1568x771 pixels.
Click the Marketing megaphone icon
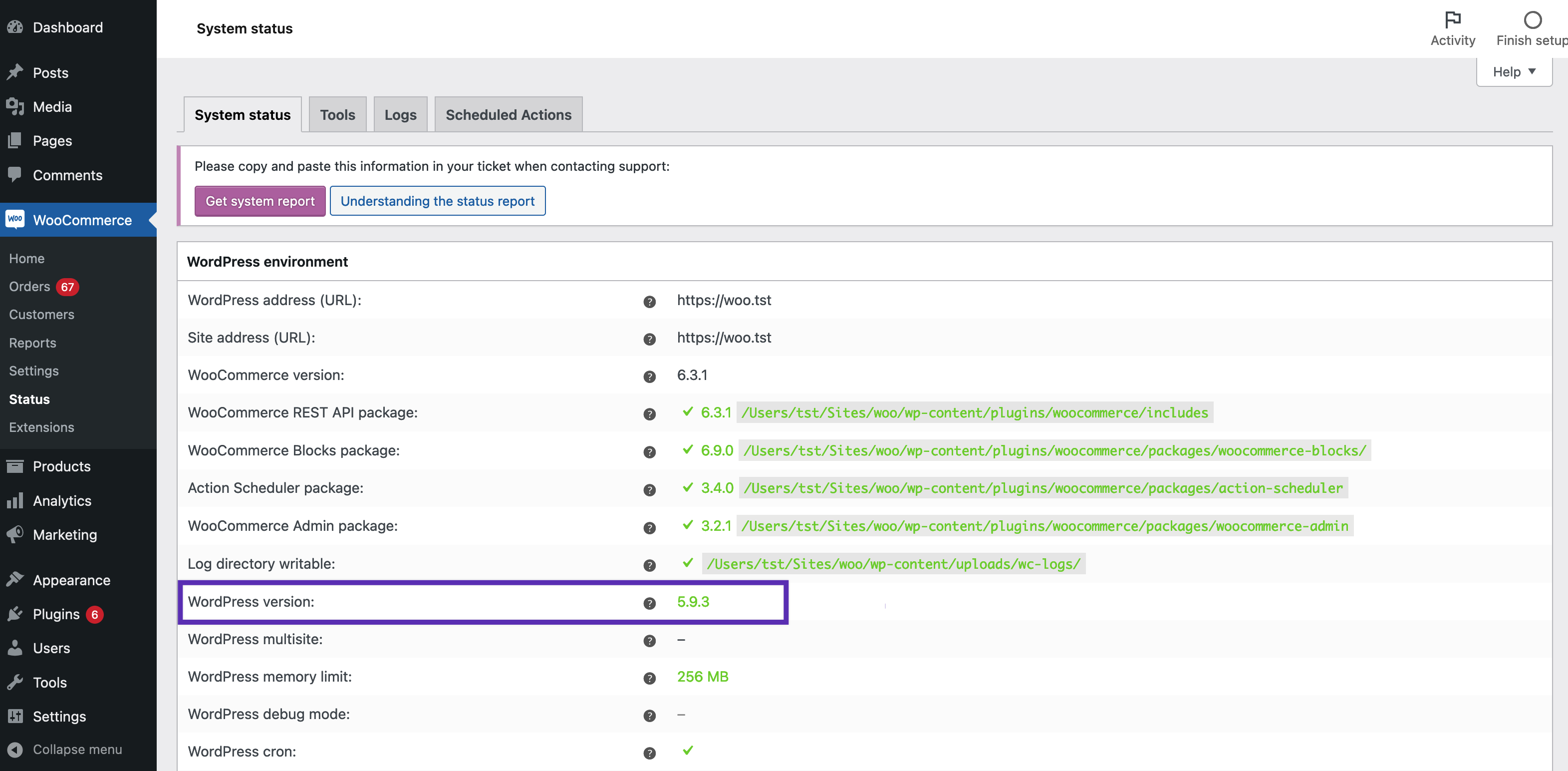(15, 534)
